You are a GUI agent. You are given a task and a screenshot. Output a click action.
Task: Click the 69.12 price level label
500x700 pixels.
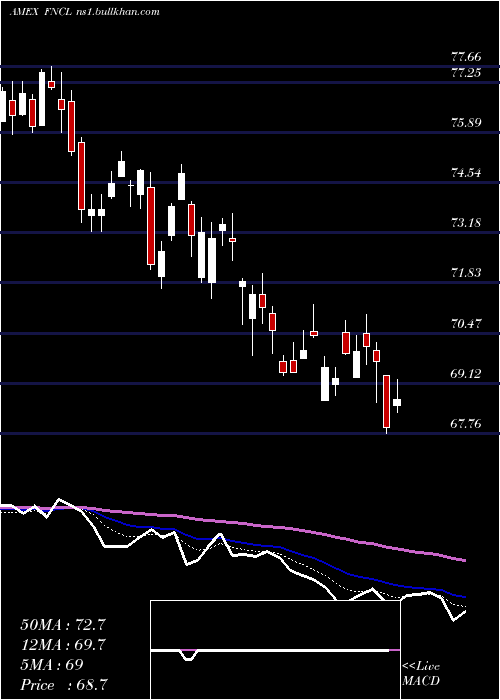pyautogui.click(x=466, y=374)
